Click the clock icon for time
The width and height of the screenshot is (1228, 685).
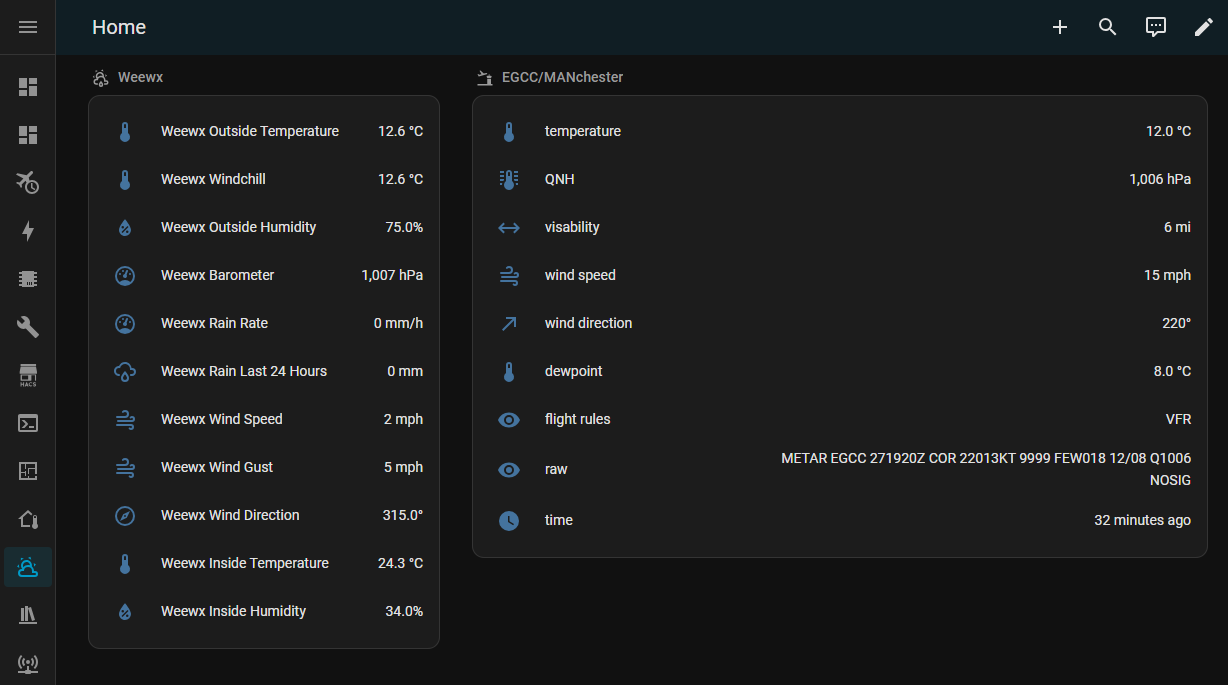[509, 520]
